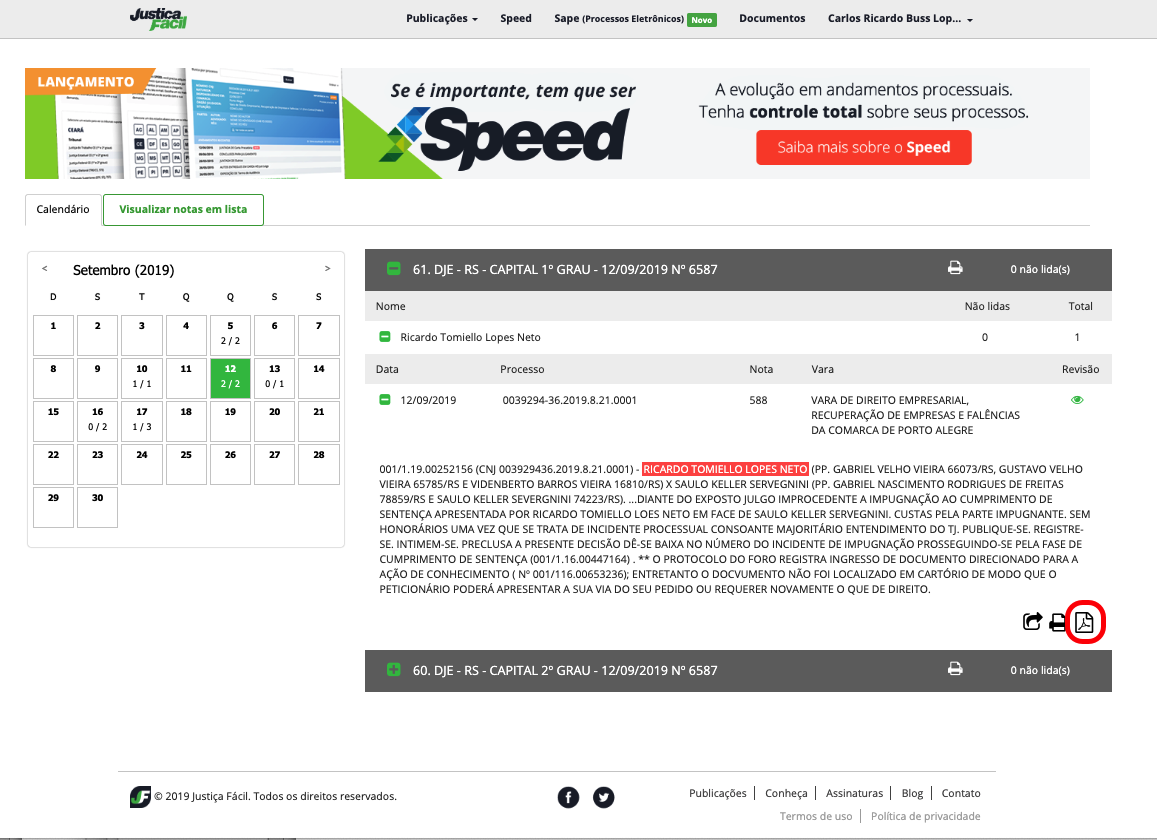The height and width of the screenshot is (840, 1157).
Task: Select September 30 in the calendar
Action: click(x=97, y=507)
